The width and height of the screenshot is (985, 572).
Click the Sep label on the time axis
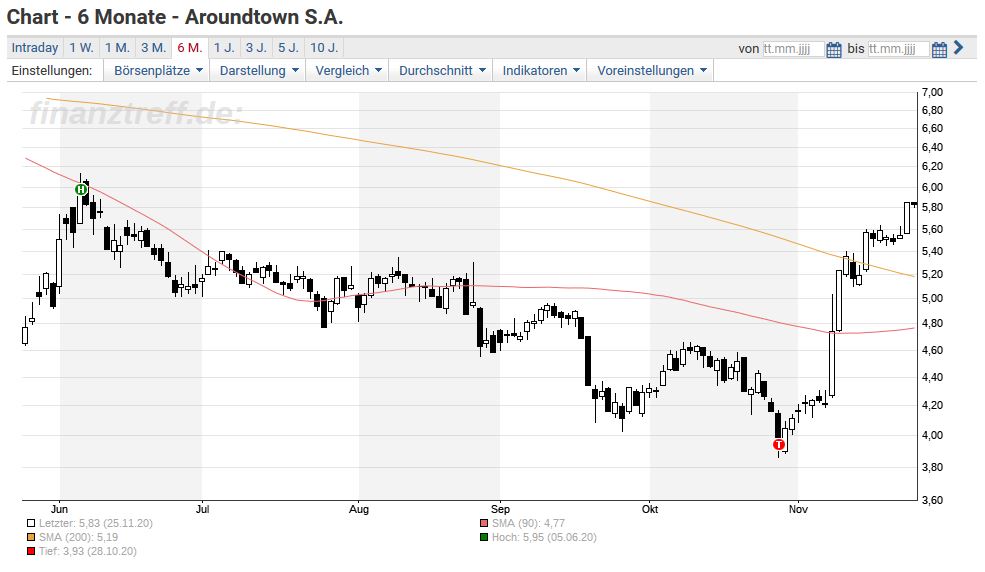pos(501,509)
